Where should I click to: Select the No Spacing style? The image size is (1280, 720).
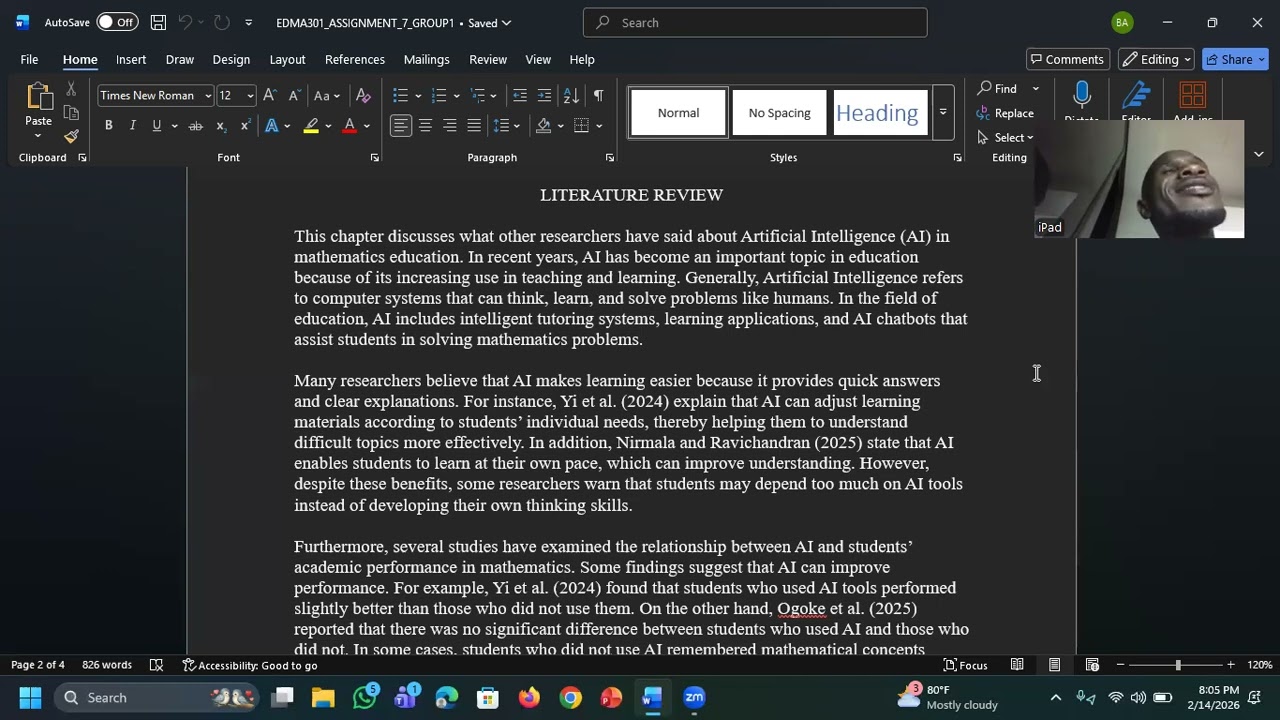click(x=779, y=113)
